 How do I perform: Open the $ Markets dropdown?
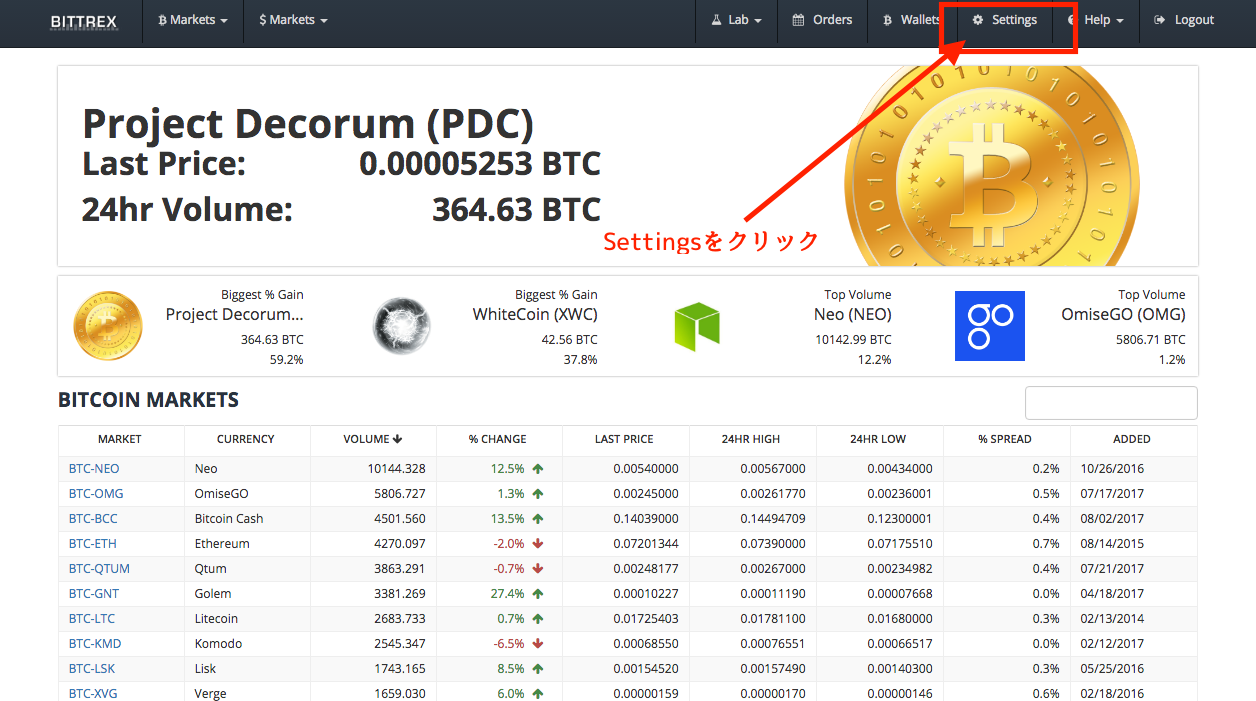pos(293,20)
